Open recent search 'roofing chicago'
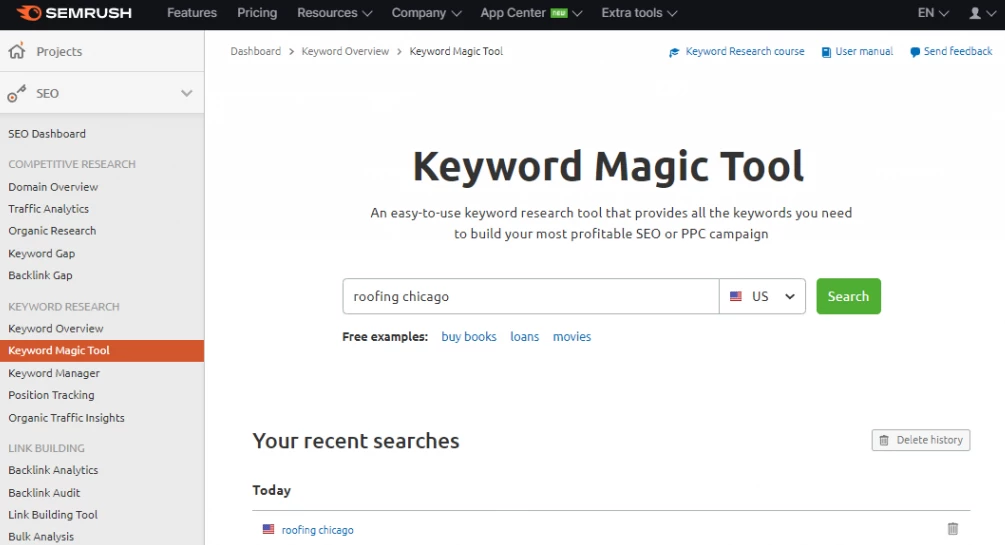The height and width of the screenshot is (545, 1005). (317, 530)
